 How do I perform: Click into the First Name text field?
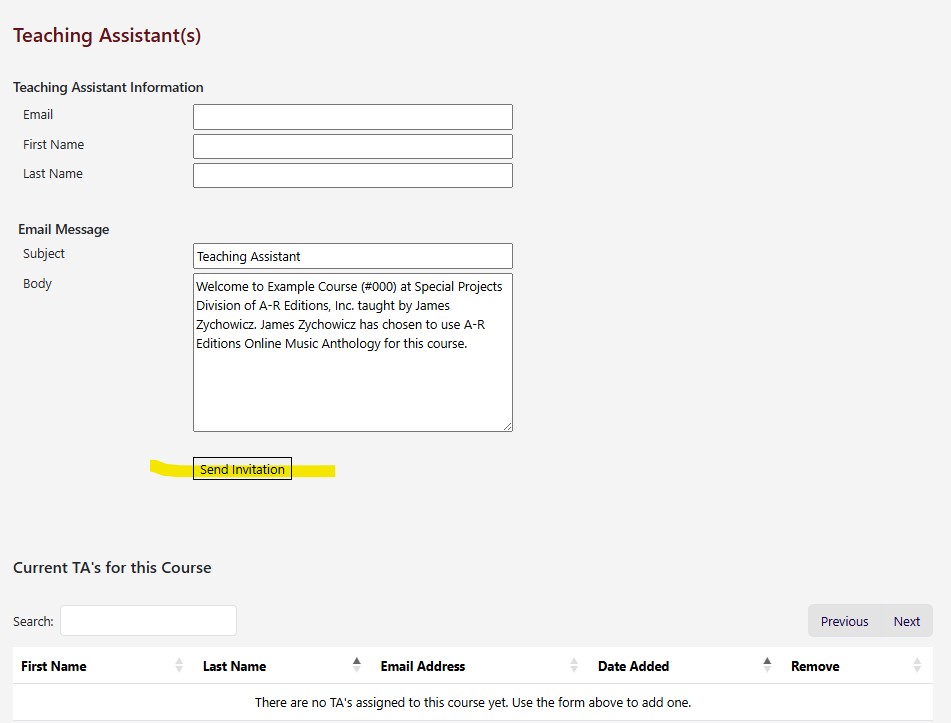click(x=352, y=146)
